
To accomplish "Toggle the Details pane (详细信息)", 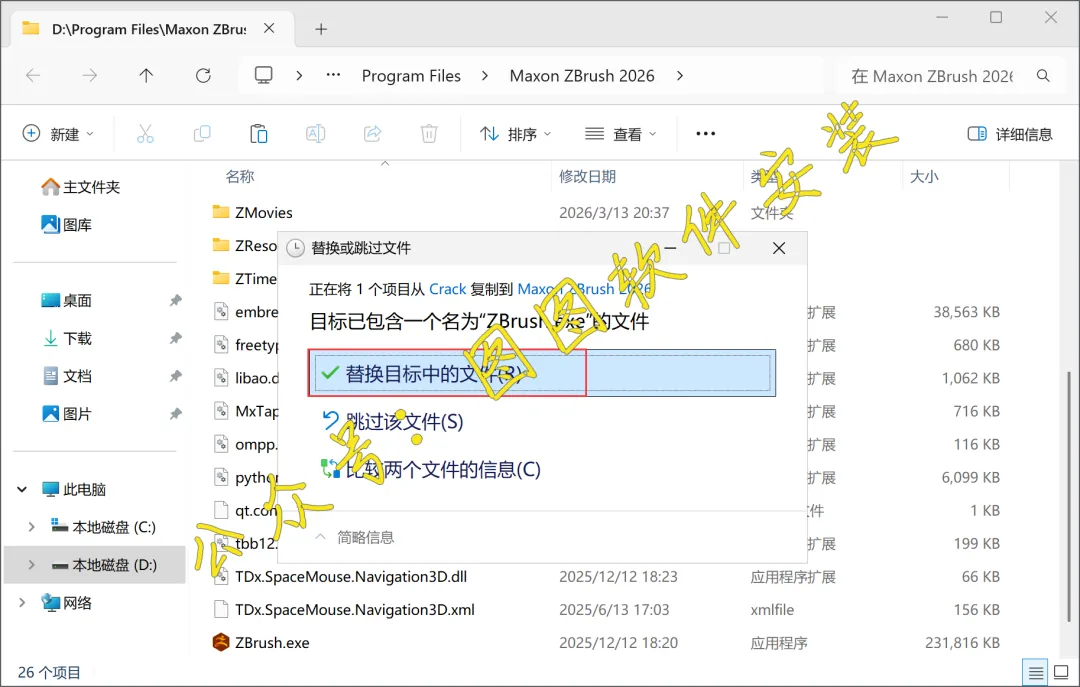I will [1010, 134].
